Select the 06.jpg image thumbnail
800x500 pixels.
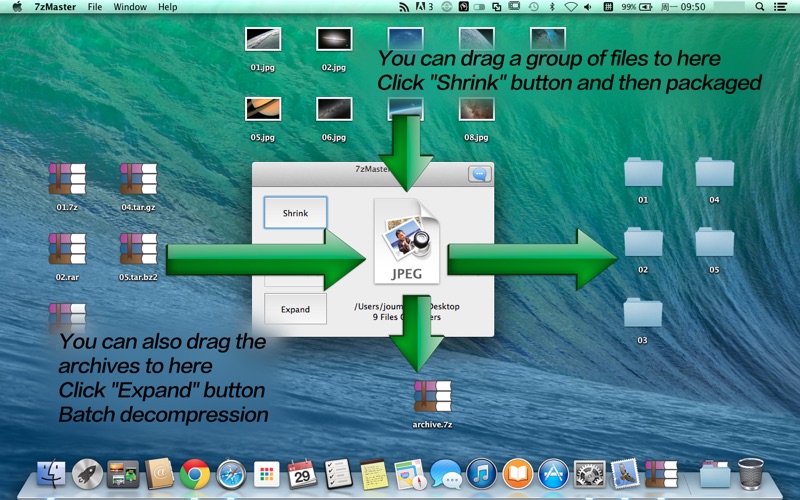pos(334,109)
